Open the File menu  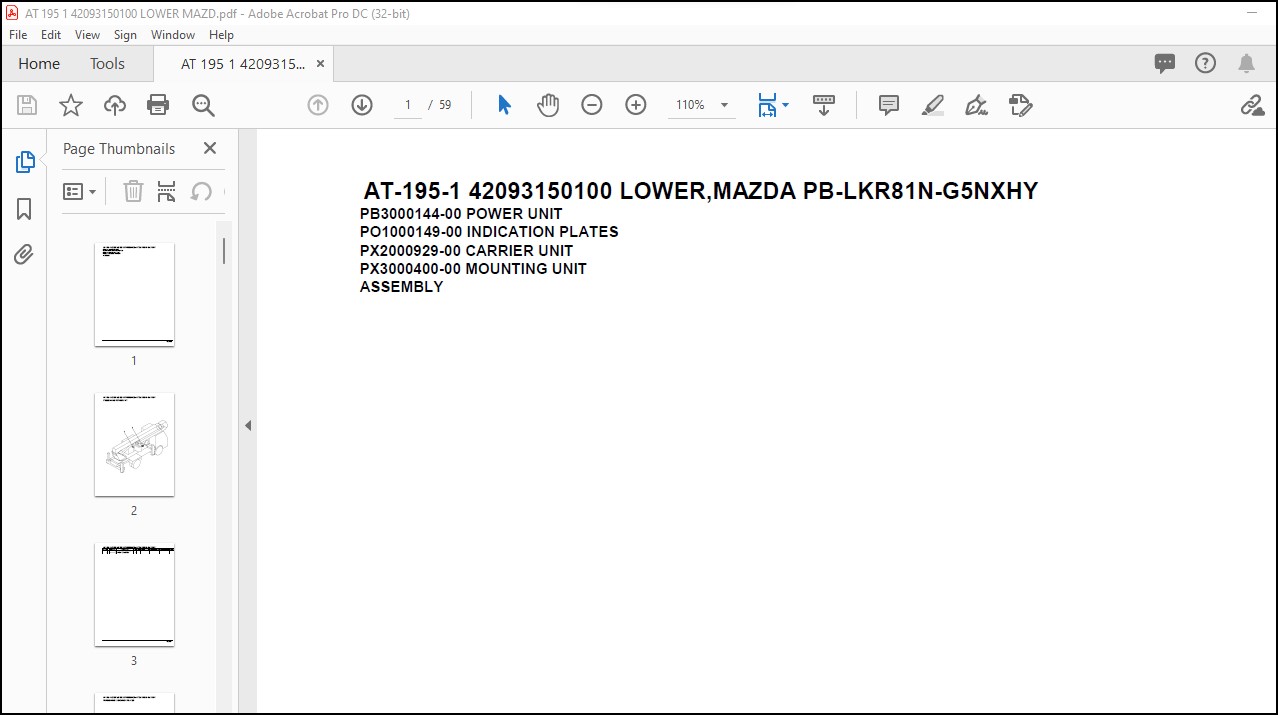tap(18, 34)
